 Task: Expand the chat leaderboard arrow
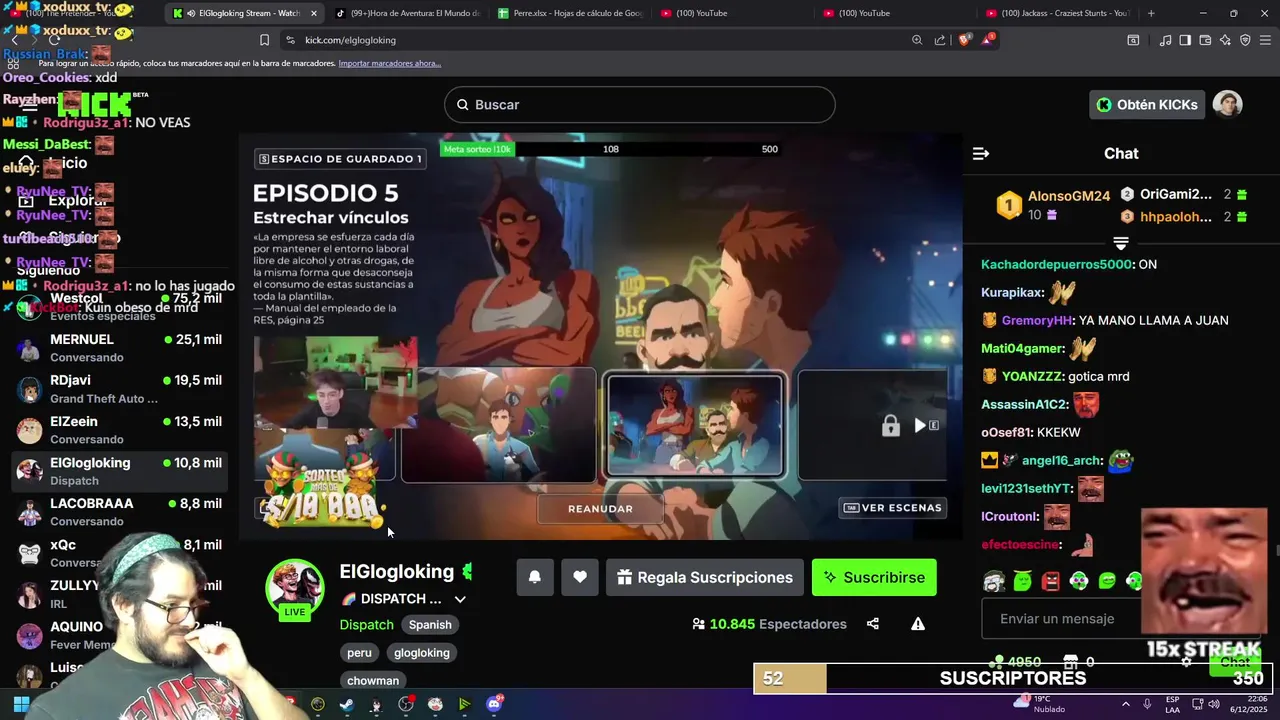coord(1121,243)
